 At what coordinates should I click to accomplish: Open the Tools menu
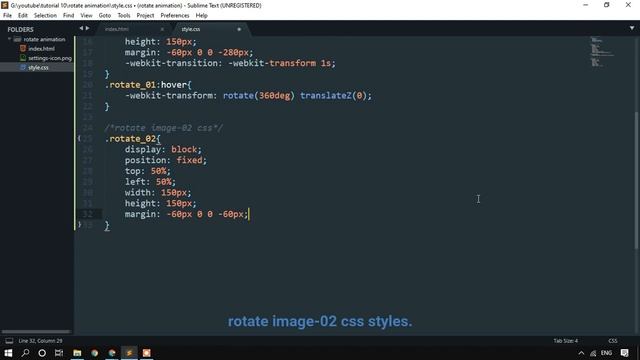[124, 16]
